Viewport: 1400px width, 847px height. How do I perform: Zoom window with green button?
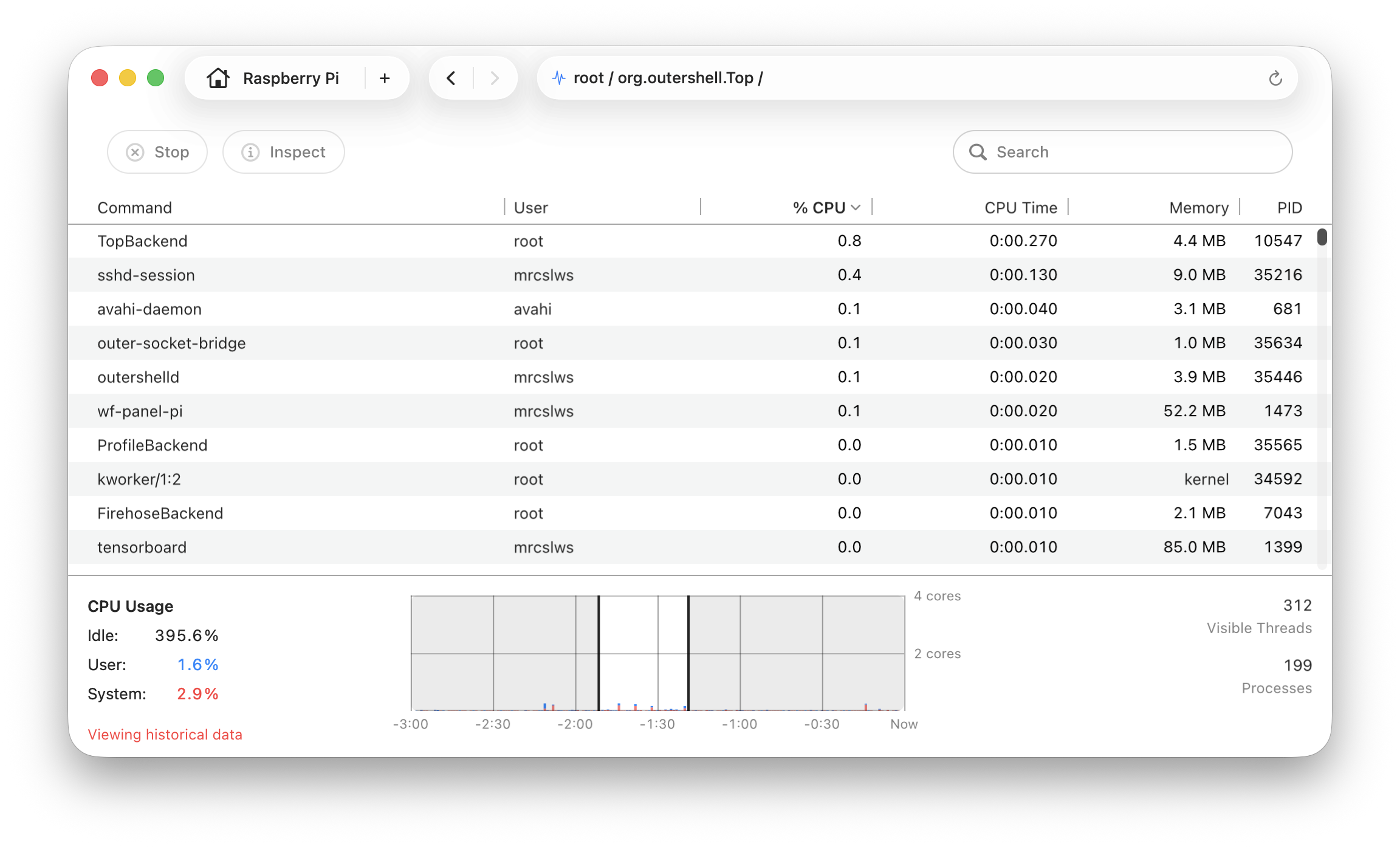pyautogui.click(x=156, y=78)
